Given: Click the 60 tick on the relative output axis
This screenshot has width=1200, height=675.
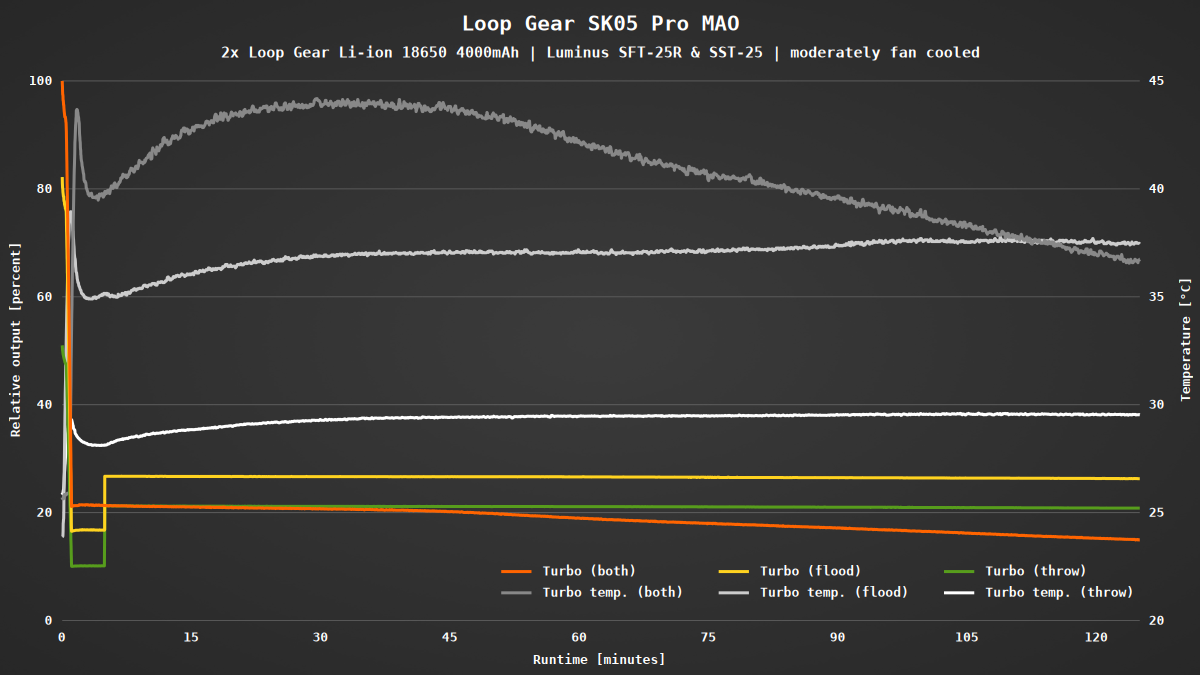Looking at the screenshot, I should [x=43, y=297].
